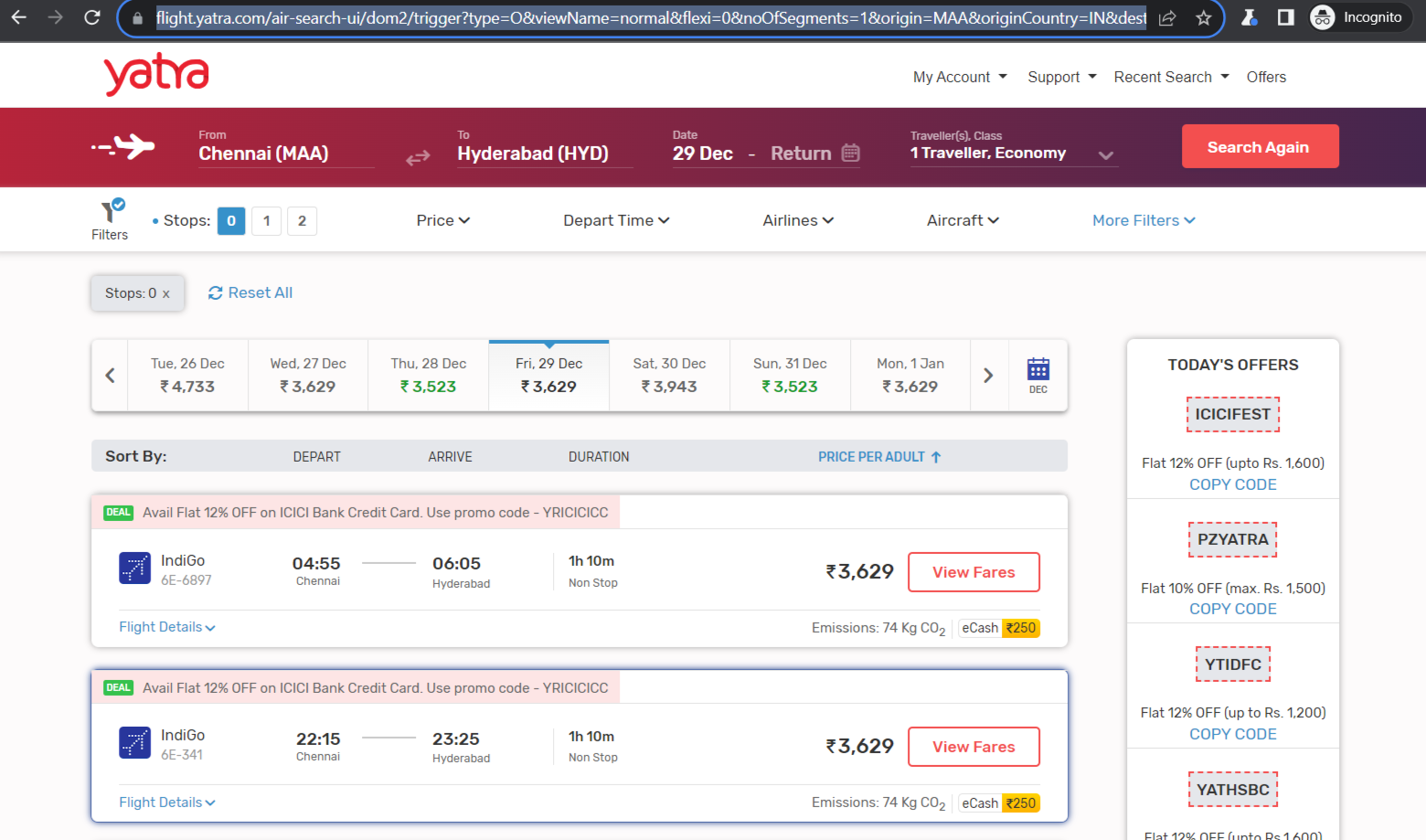This screenshot has height=840, width=1426.
Task: Click the share page icon in address bar
Action: point(1167,17)
